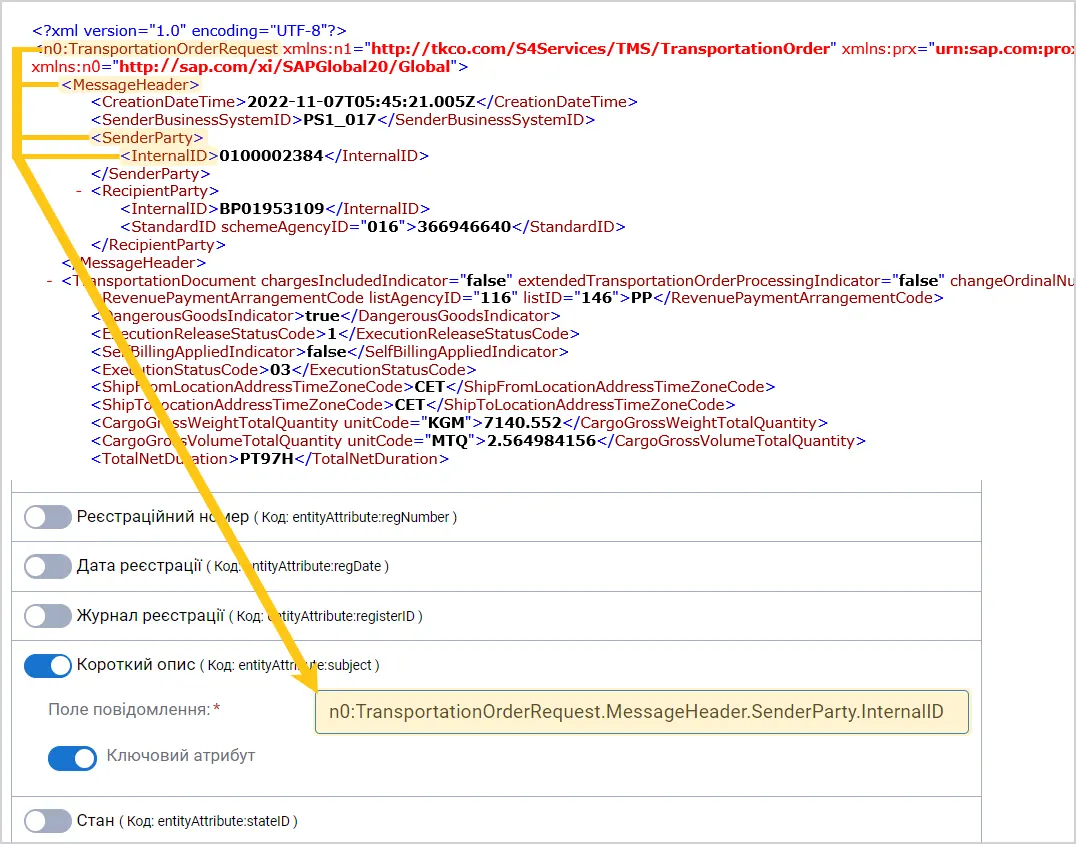Enable the Реєстраційний номер toggle
This screenshot has height=844, width=1076.
coord(47,517)
